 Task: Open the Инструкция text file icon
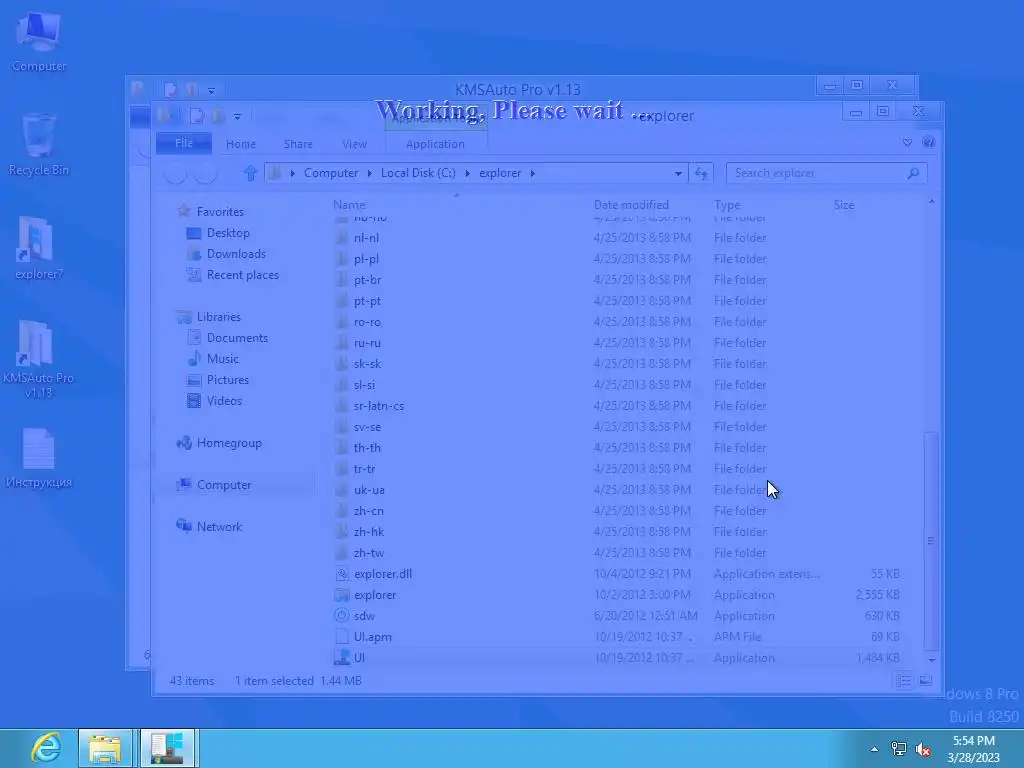click(x=39, y=458)
